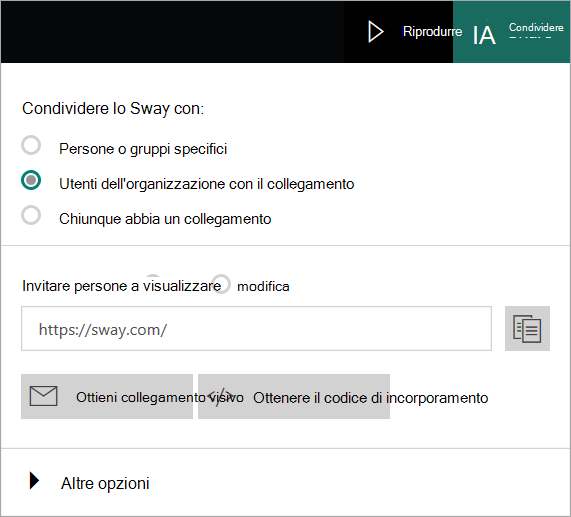Click the Altre opzioni label
Viewport: 571px width, 517px height.
click(x=105, y=484)
